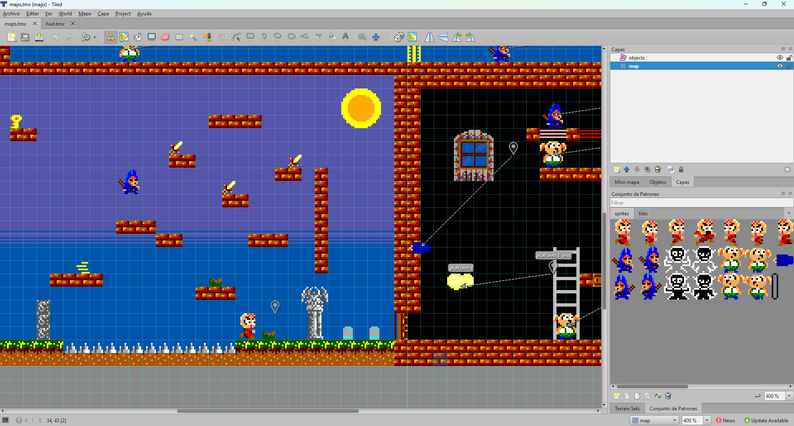
Task: Select the Insert Rectangle tool
Action: coord(250,37)
